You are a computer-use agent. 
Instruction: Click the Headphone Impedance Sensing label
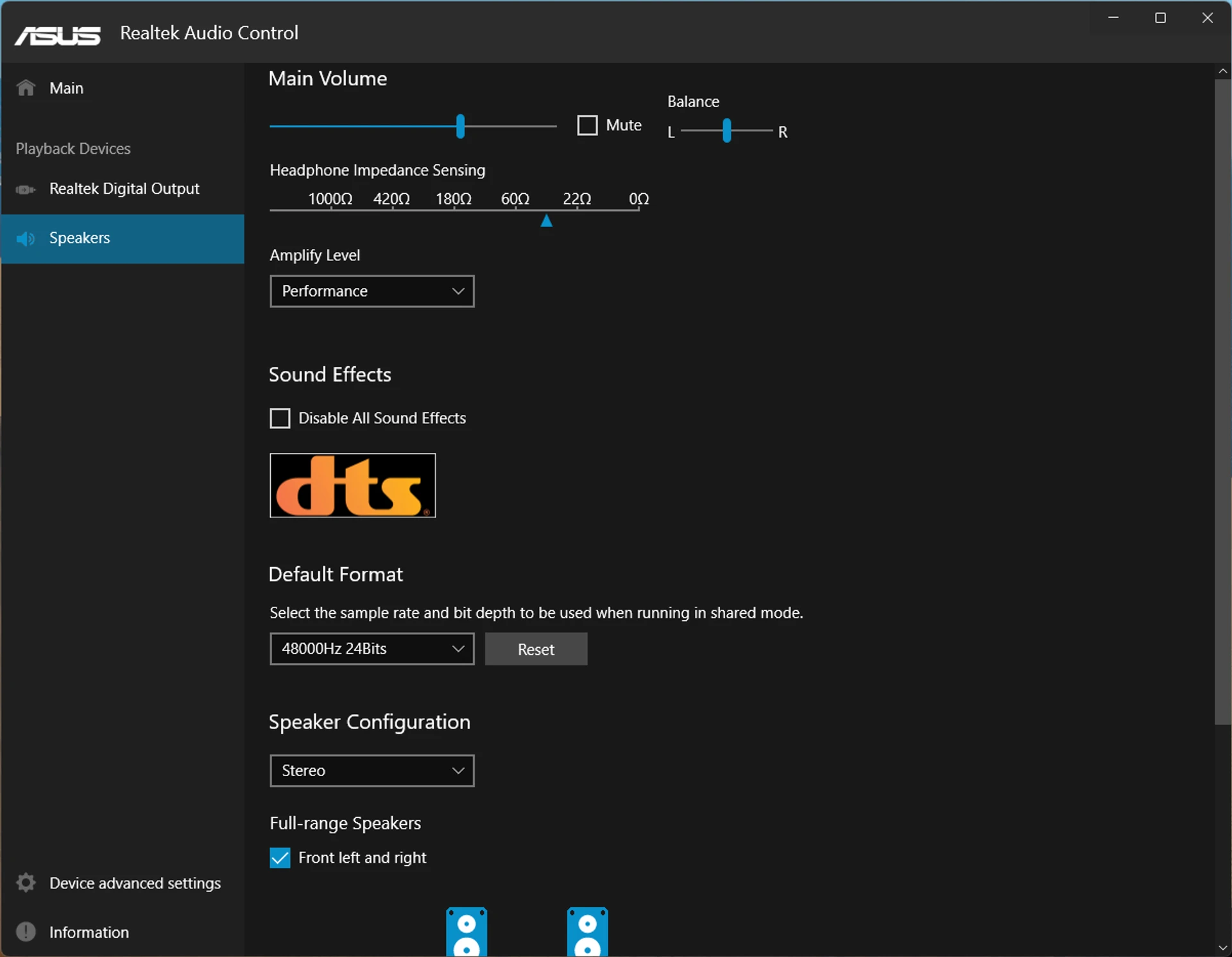pyautogui.click(x=377, y=170)
